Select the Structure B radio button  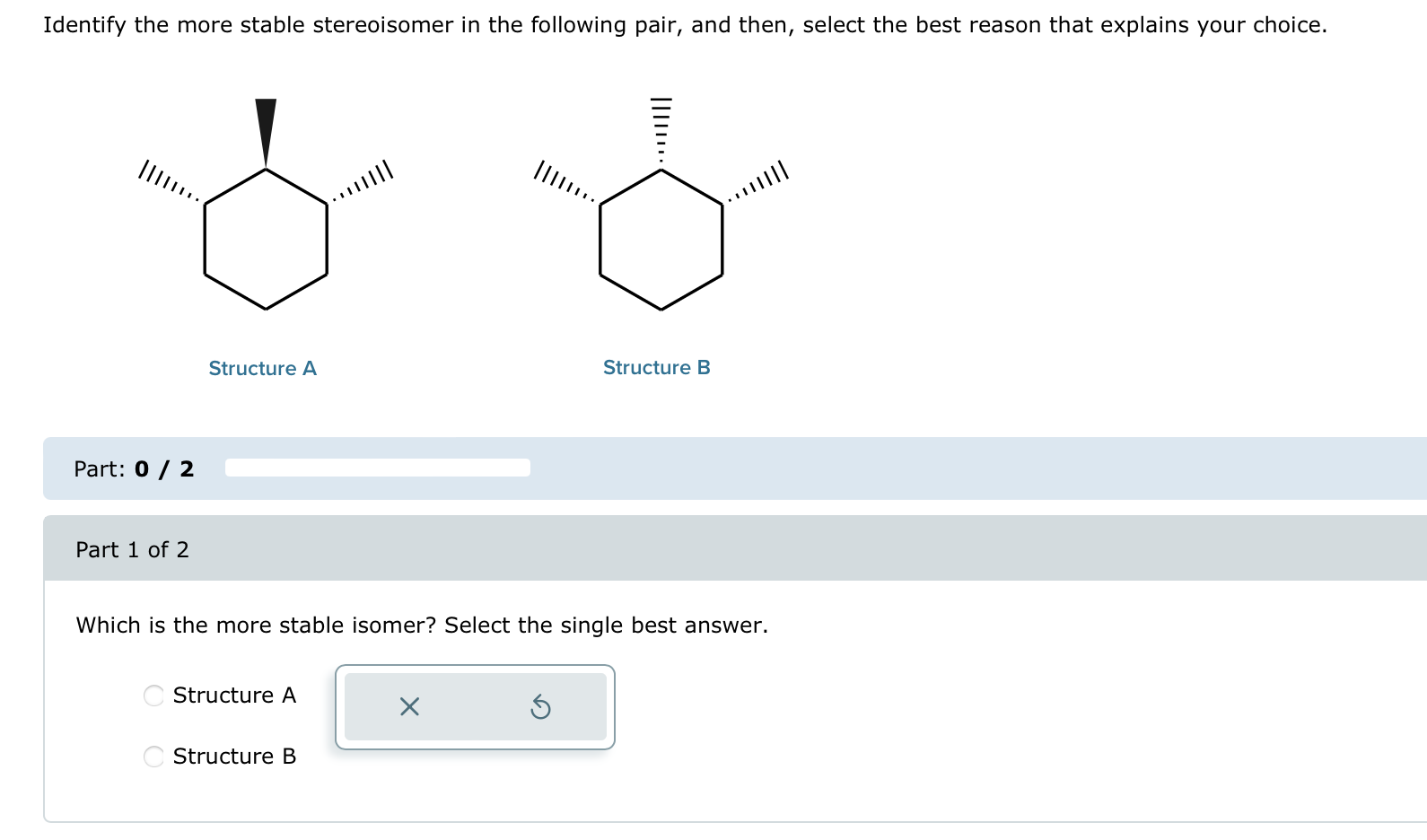153,757
